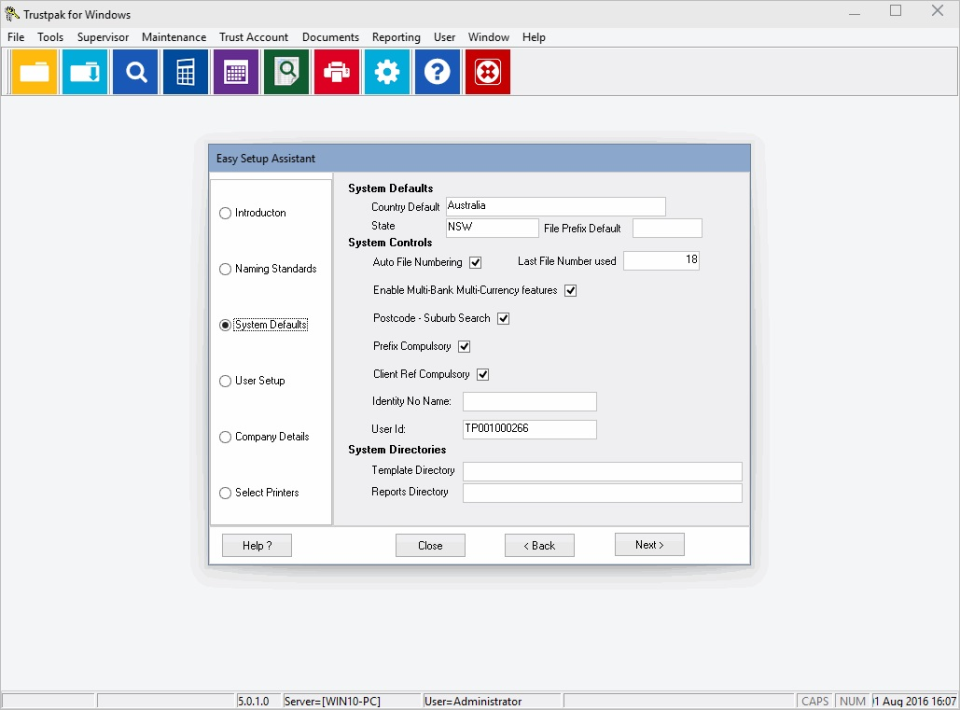Open Help using the question mark icon
Screen dimensions: 960x710
437,71
